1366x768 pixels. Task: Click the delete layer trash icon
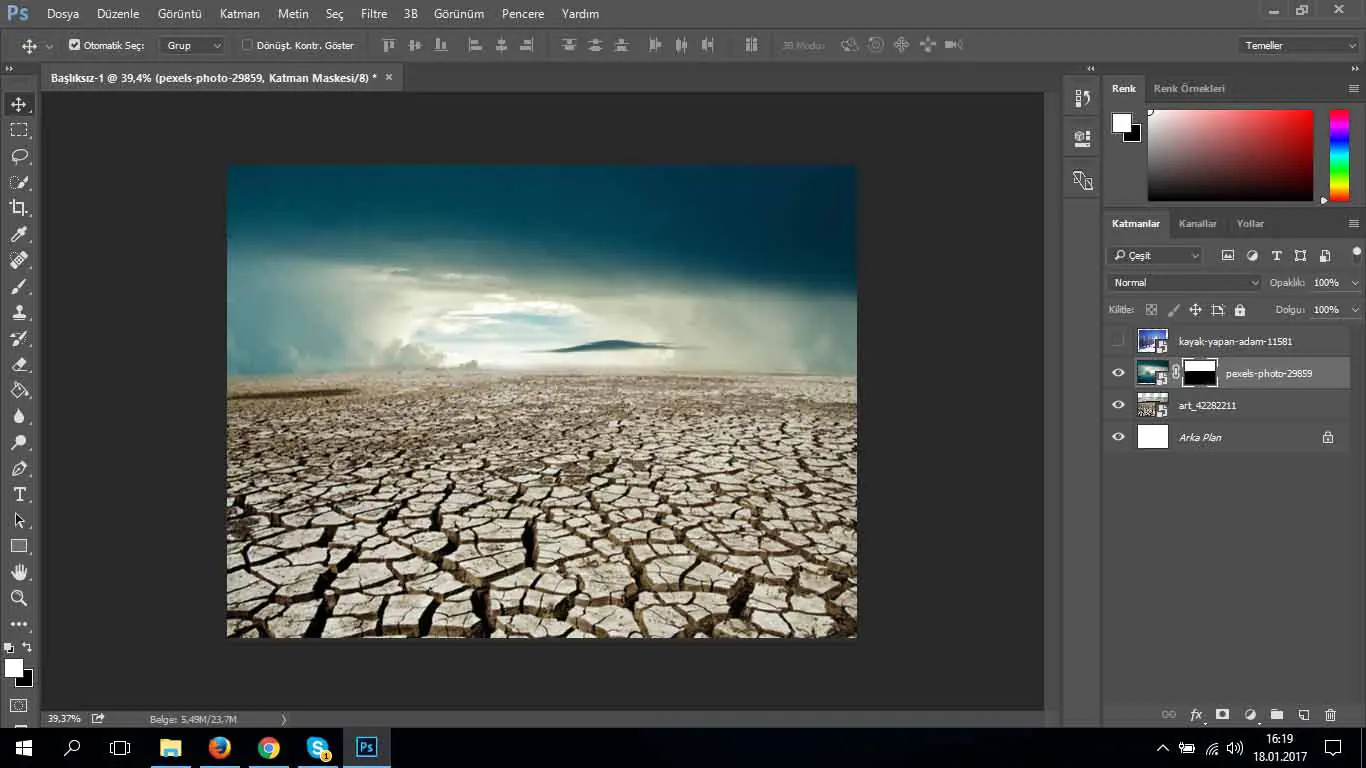click(1330, 715)
